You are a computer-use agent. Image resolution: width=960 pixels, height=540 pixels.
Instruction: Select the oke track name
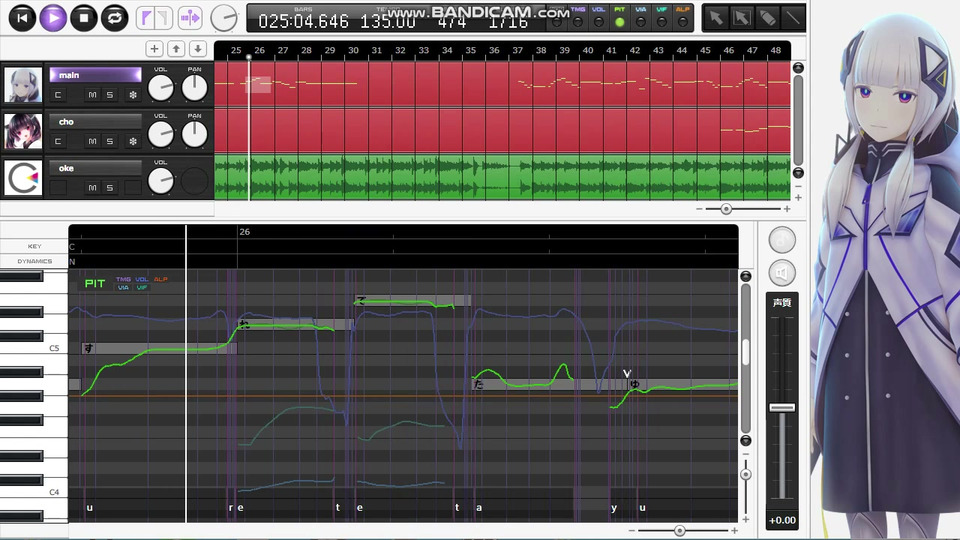[96, 168]
